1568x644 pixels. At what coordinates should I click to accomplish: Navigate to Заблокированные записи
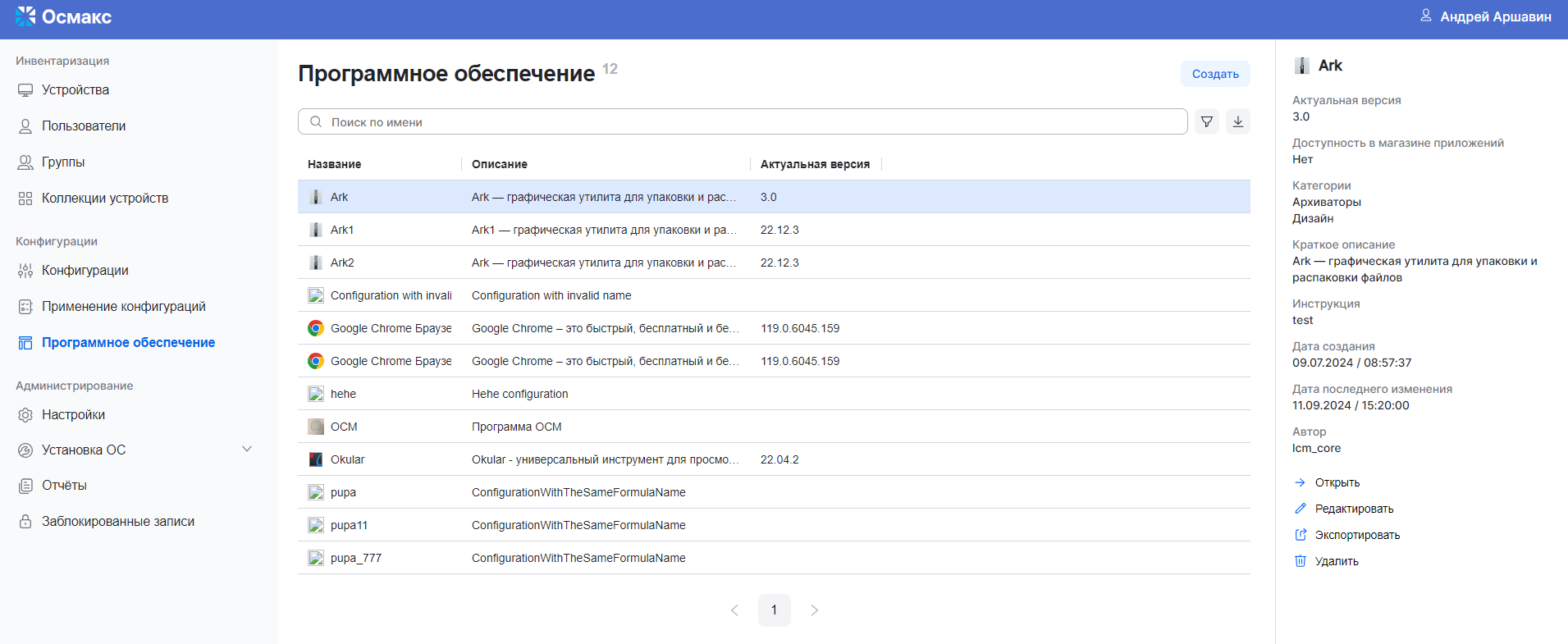(x=118, y=522)
